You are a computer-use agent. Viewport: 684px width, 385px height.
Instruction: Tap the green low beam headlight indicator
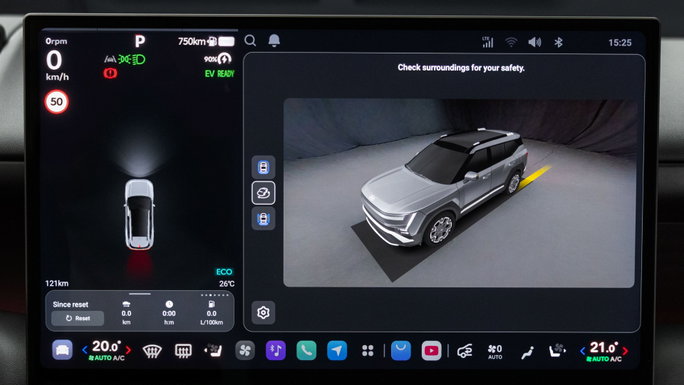[x=139, y=59]
